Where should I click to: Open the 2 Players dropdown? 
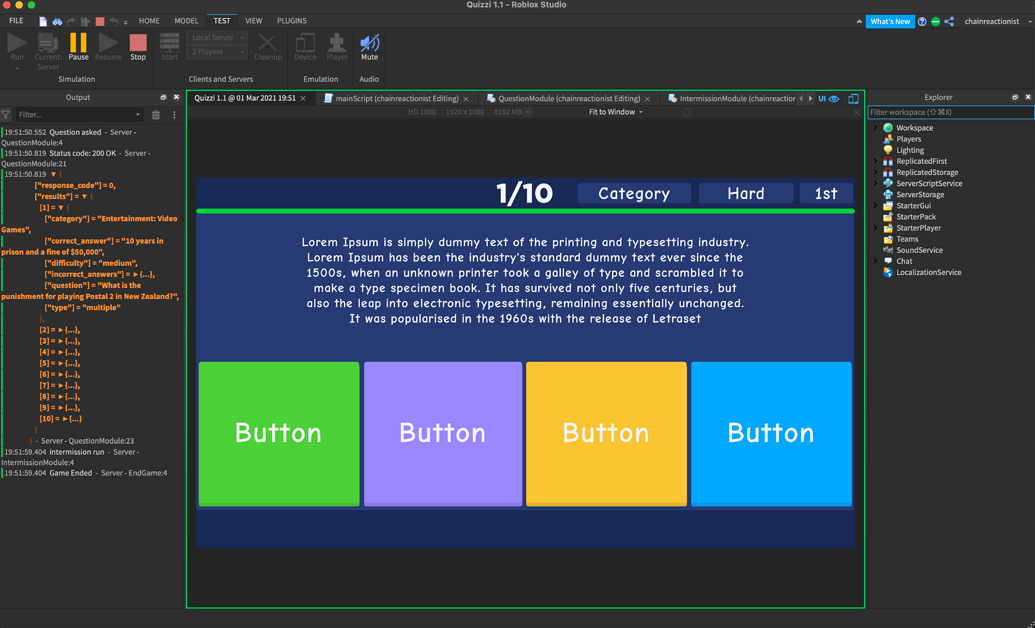216,51
